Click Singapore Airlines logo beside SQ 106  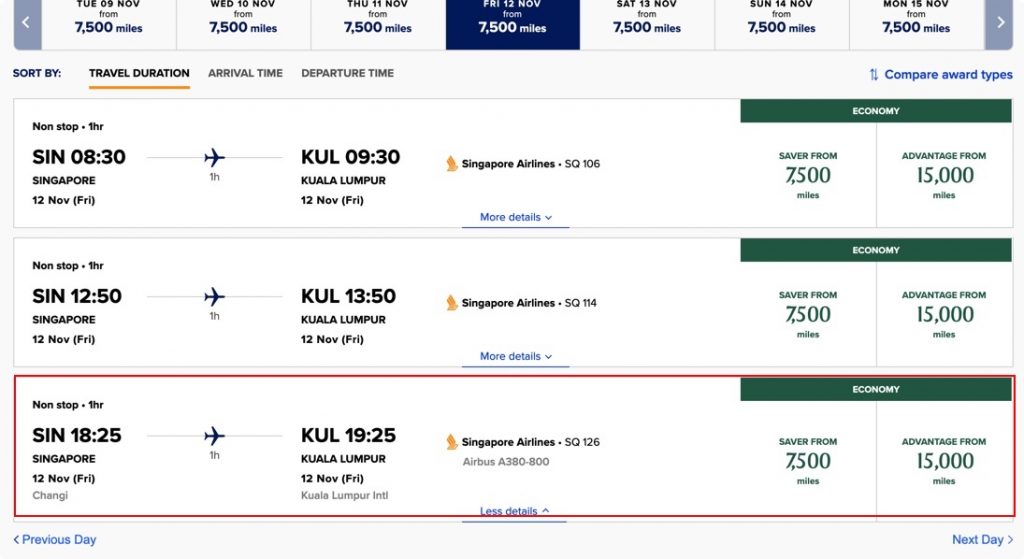(x=451, y=163)
